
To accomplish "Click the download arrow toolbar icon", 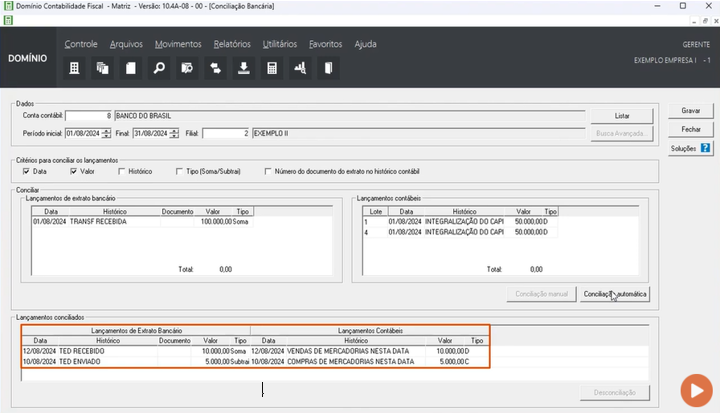I will coord(243,69).
